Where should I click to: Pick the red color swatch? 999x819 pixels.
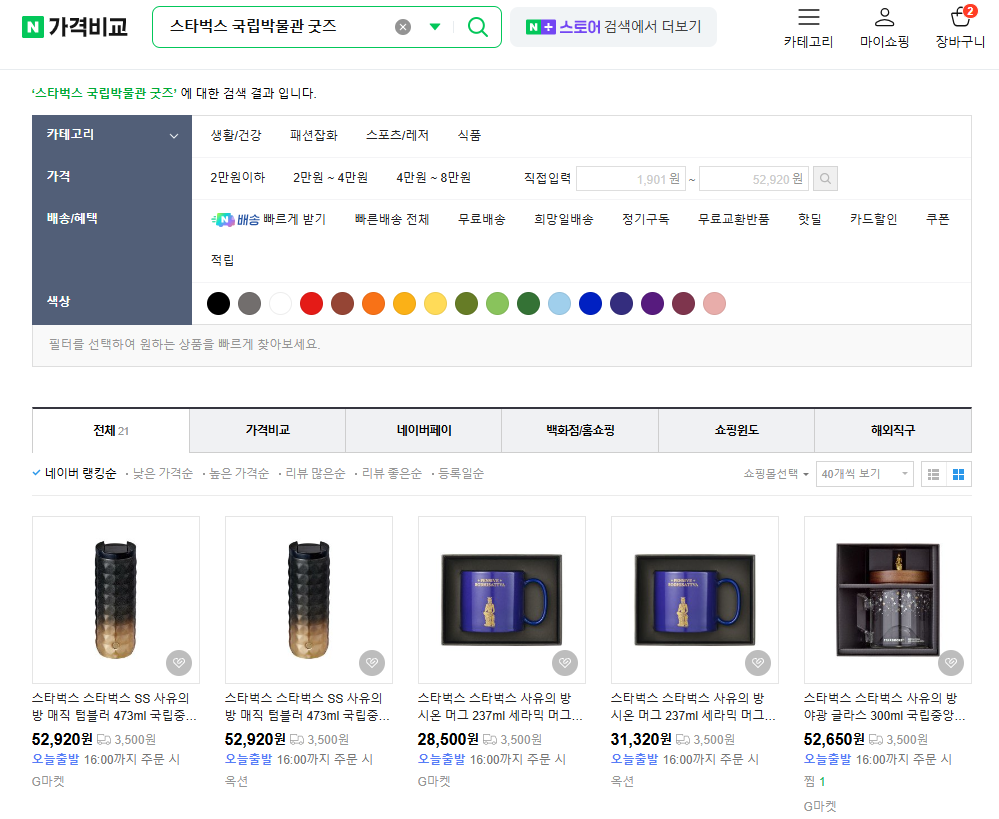312,303
